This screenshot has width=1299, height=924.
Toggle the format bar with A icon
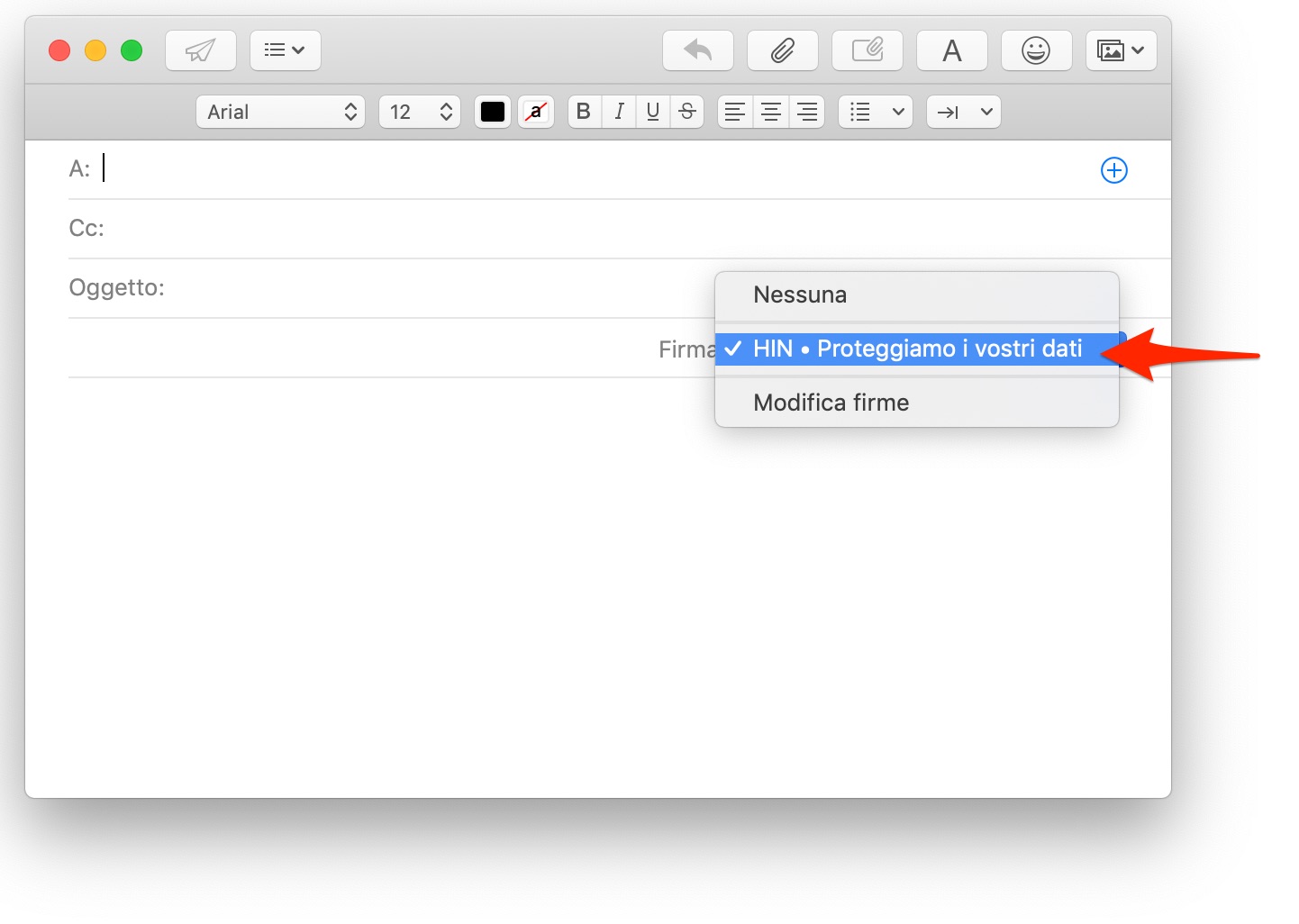(x=952, y=50)
